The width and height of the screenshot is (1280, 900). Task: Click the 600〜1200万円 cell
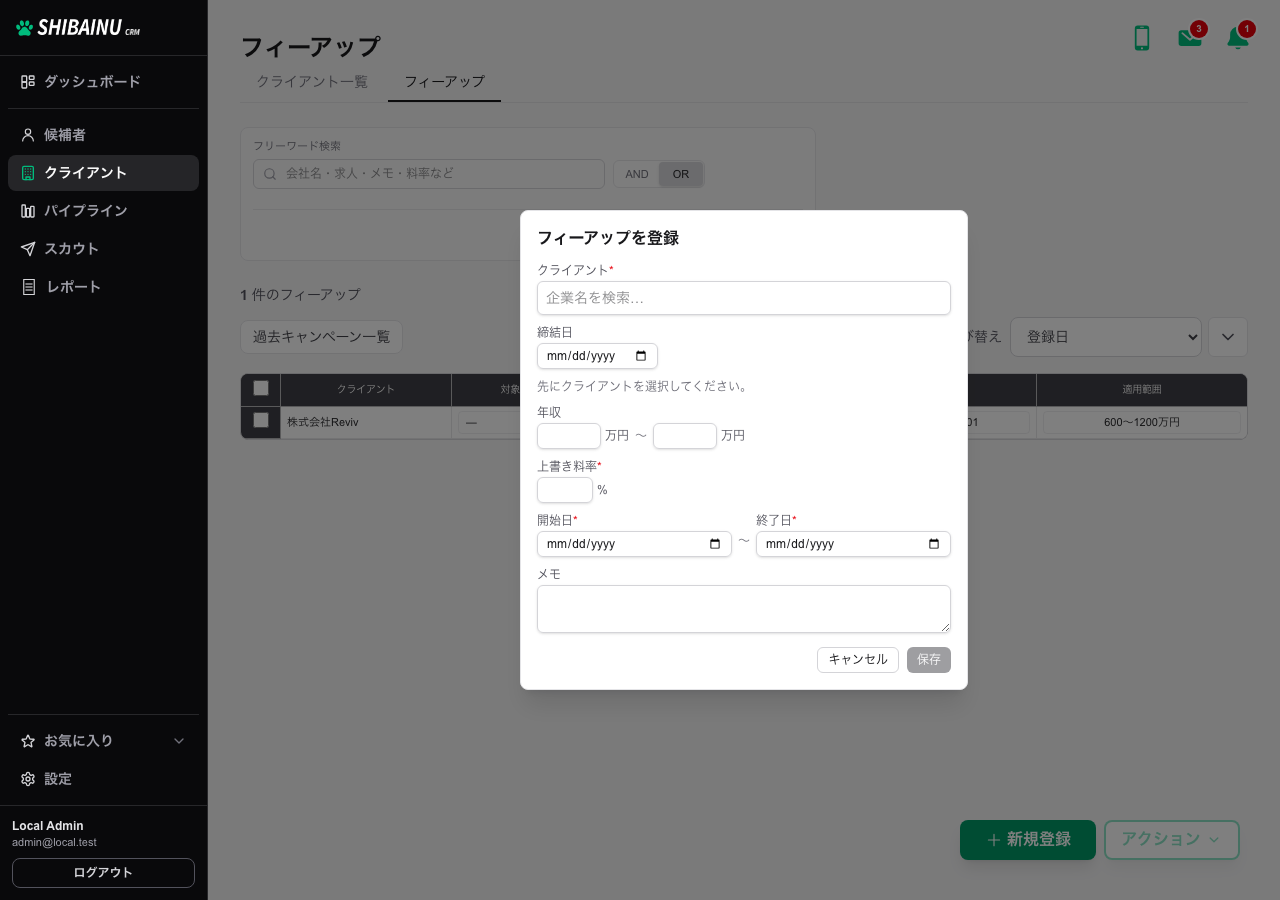point(1142,423)
